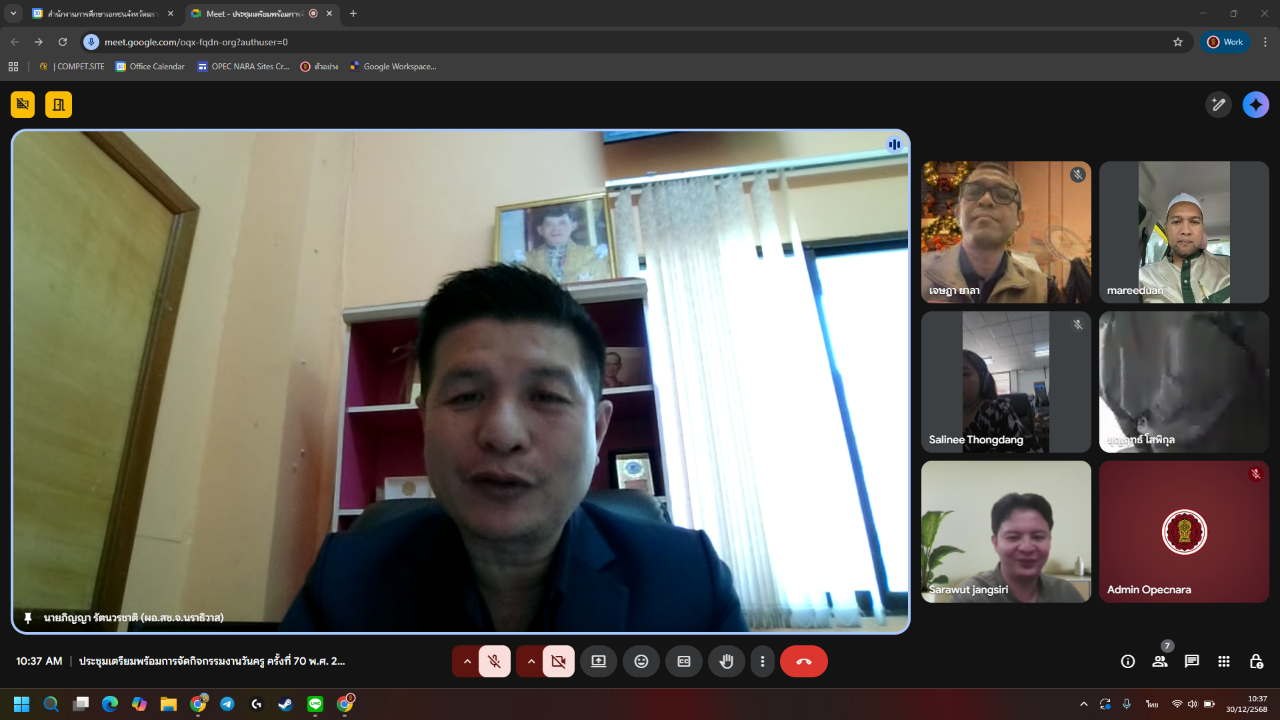Screen dimensions: 1280x720
Task: Open the in-call chat messages panel
Action: pos(1192,661)
